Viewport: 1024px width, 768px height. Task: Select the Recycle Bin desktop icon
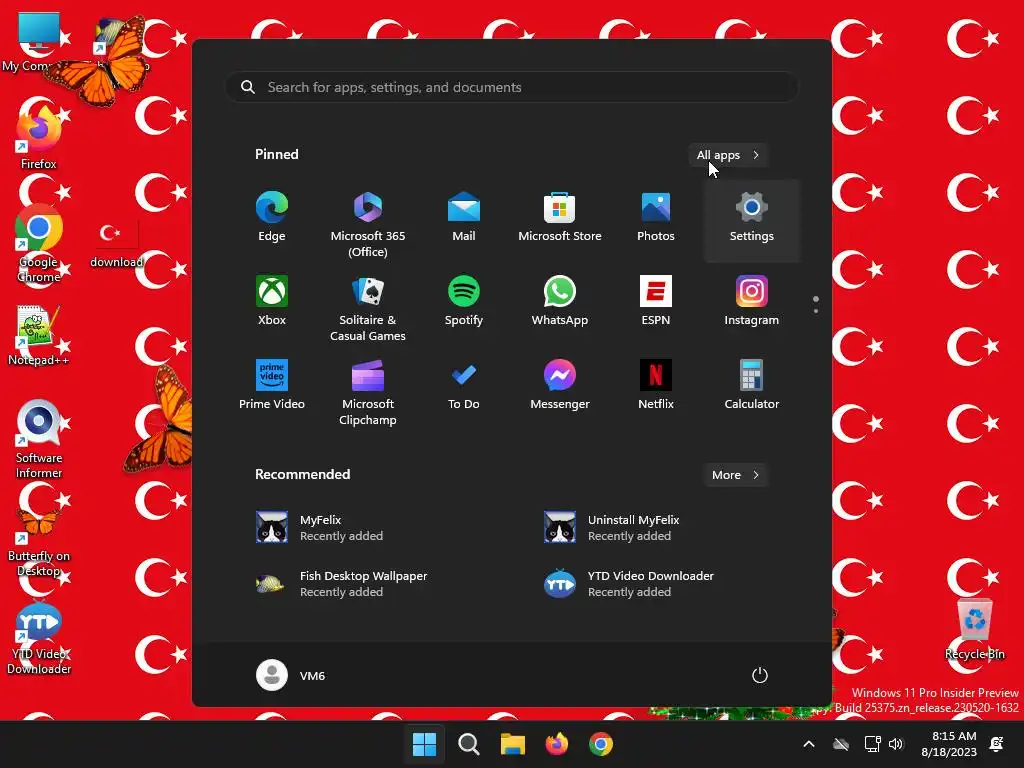point(975,629)
